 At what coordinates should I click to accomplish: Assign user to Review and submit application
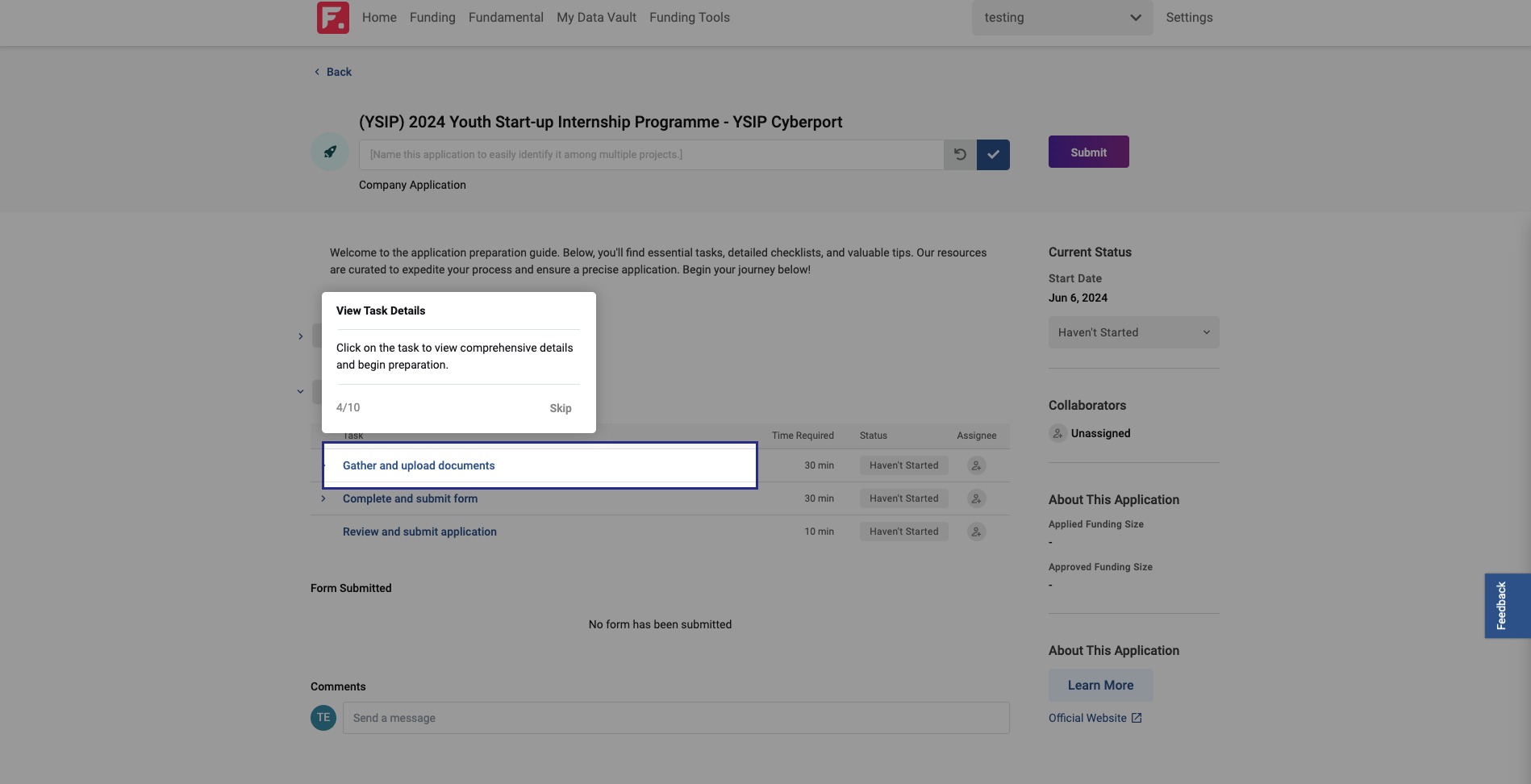(x=976, y=532)
